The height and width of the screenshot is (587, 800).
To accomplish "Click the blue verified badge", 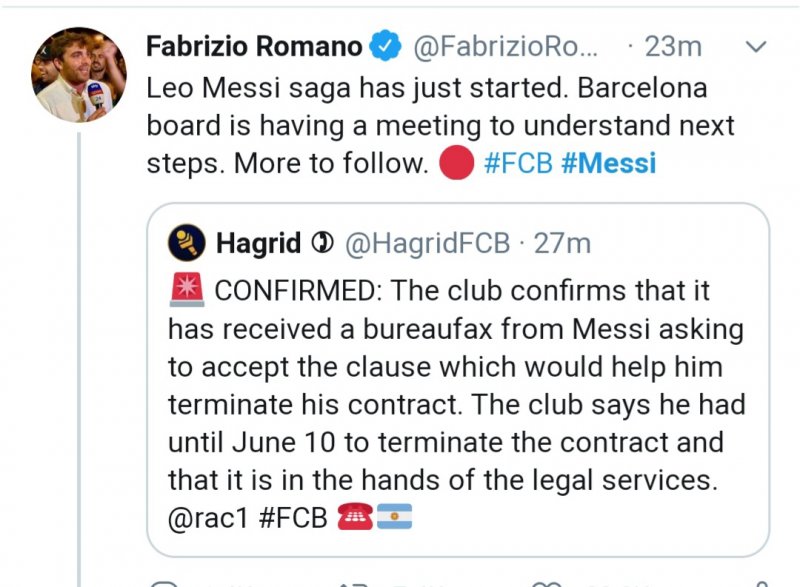I will pyautogui.click(x=384, y=46).
